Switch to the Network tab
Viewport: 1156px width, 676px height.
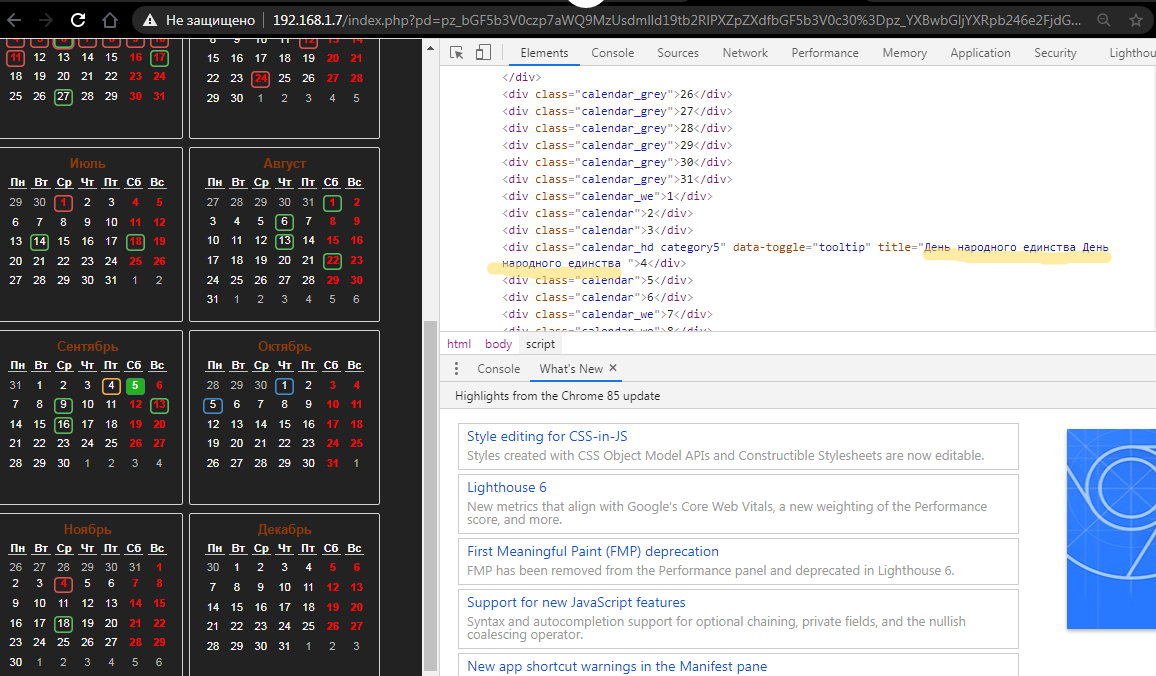pyautogui.click(x=745, y=53)
